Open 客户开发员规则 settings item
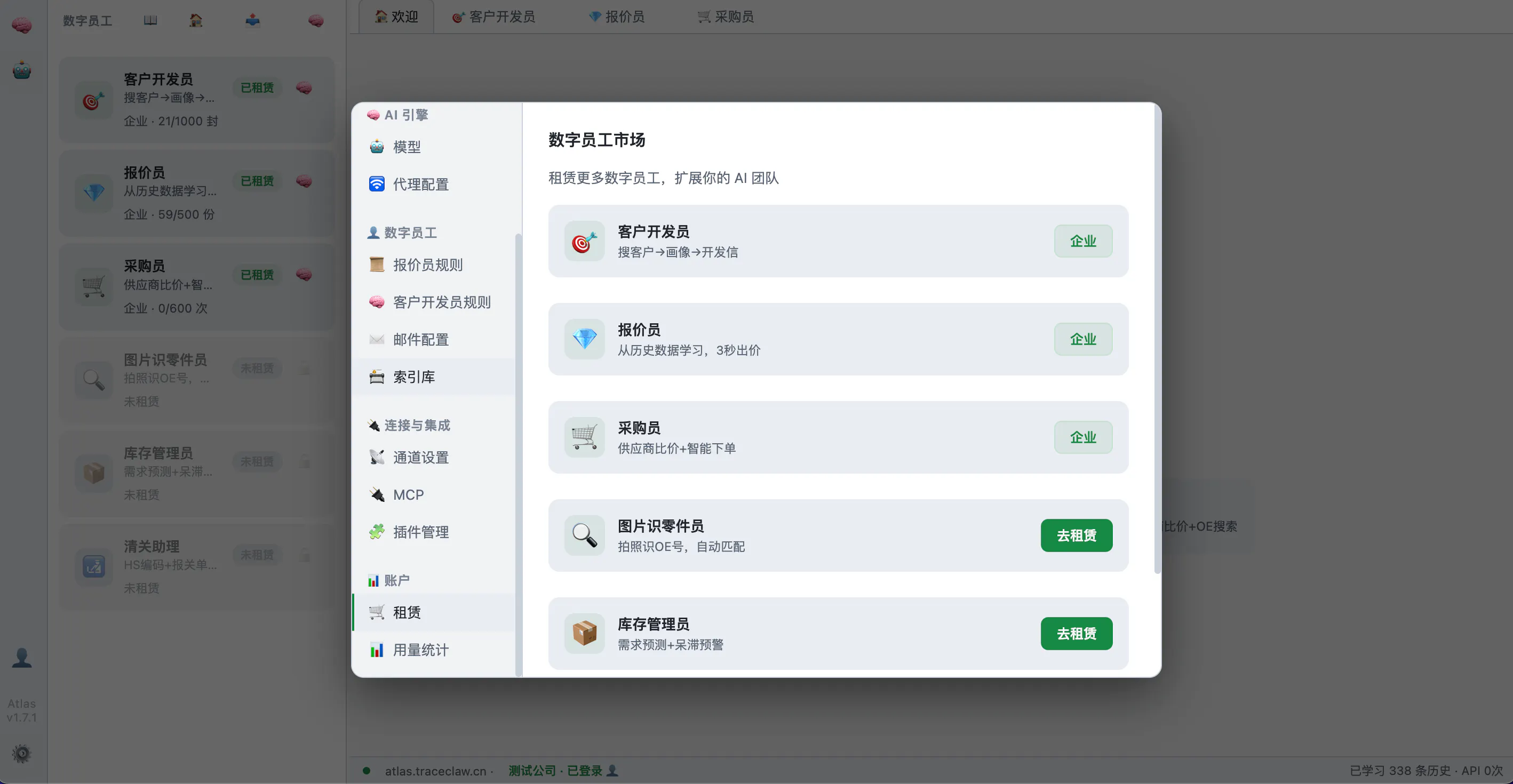Viewport: 1513px width, 784px height. click(433, 302)
